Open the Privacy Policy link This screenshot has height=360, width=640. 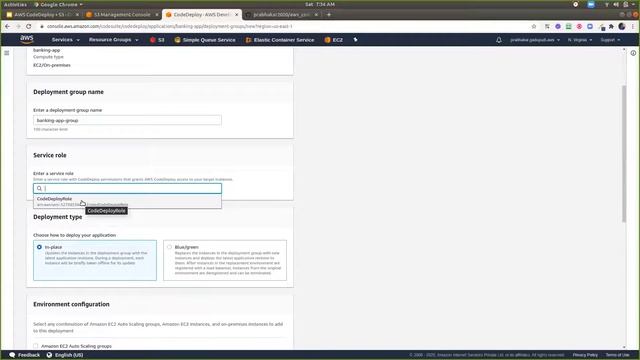[585, 355]
